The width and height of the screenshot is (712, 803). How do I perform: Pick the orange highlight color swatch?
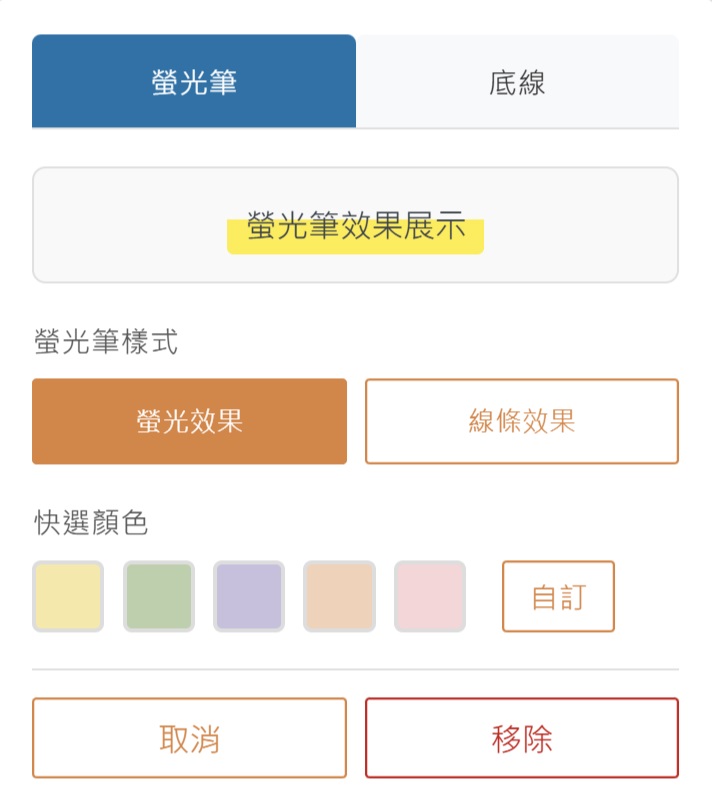(x=339, y=595)
